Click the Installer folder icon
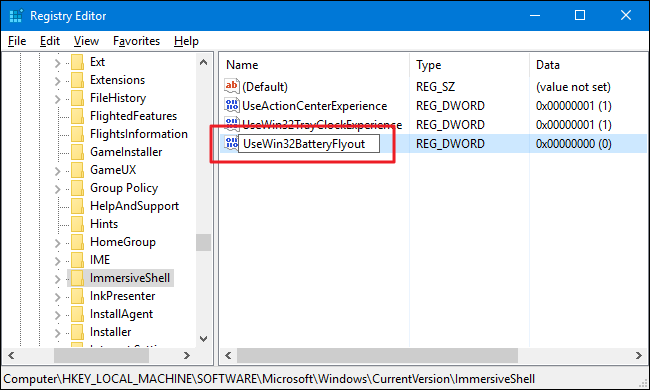 point(78,332)
